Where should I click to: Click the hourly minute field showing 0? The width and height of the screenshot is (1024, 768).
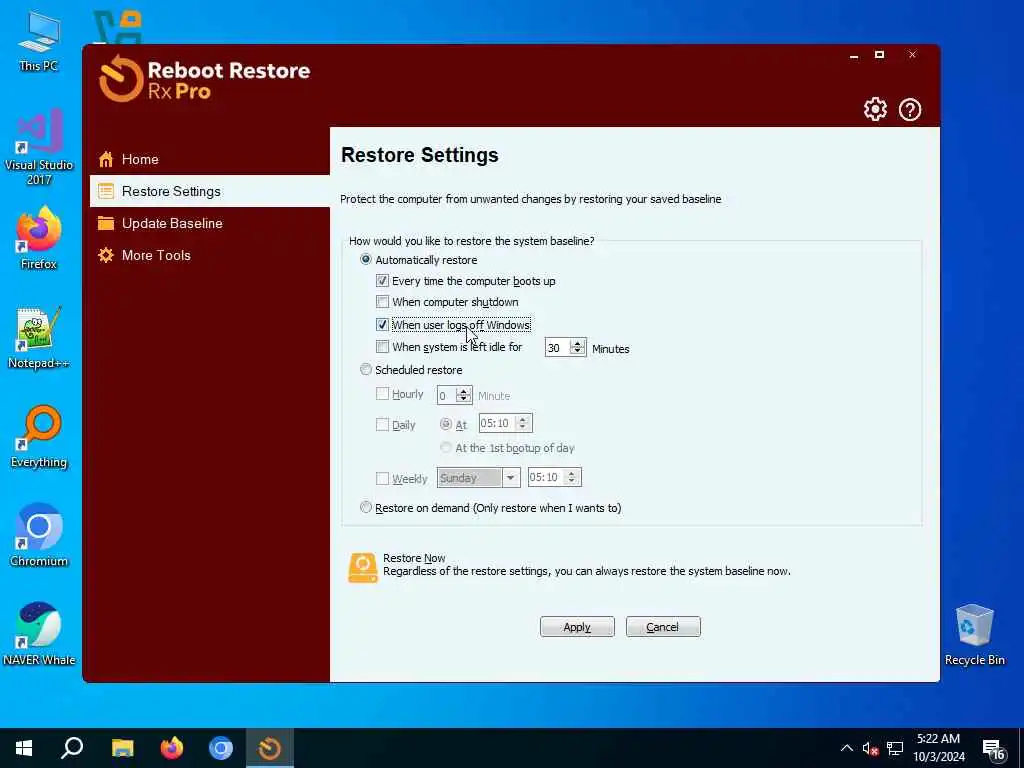coord(446,396)
